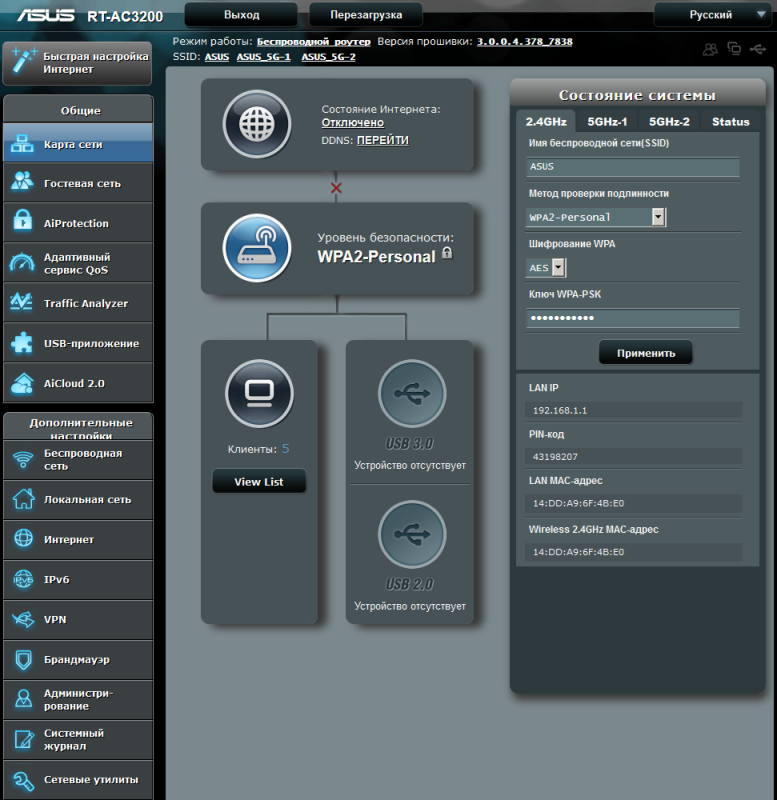This screenshot has width=777, height=800.
Task: Click the SSID name input field
Action: pos(633,167)
